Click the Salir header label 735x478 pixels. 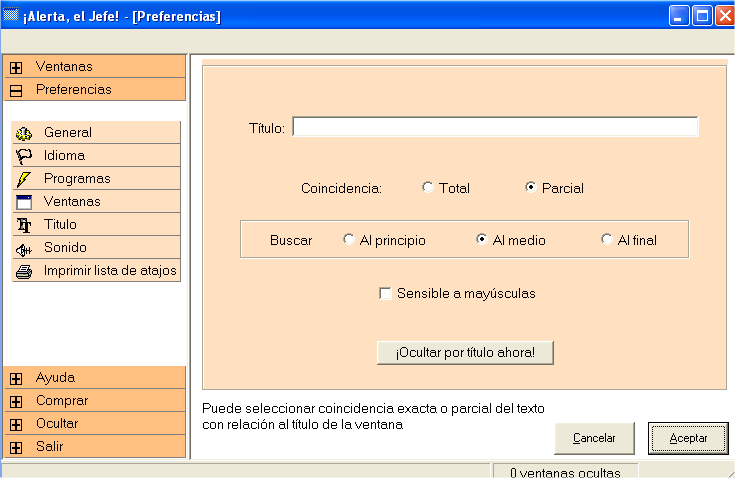(x=50, y=446)
